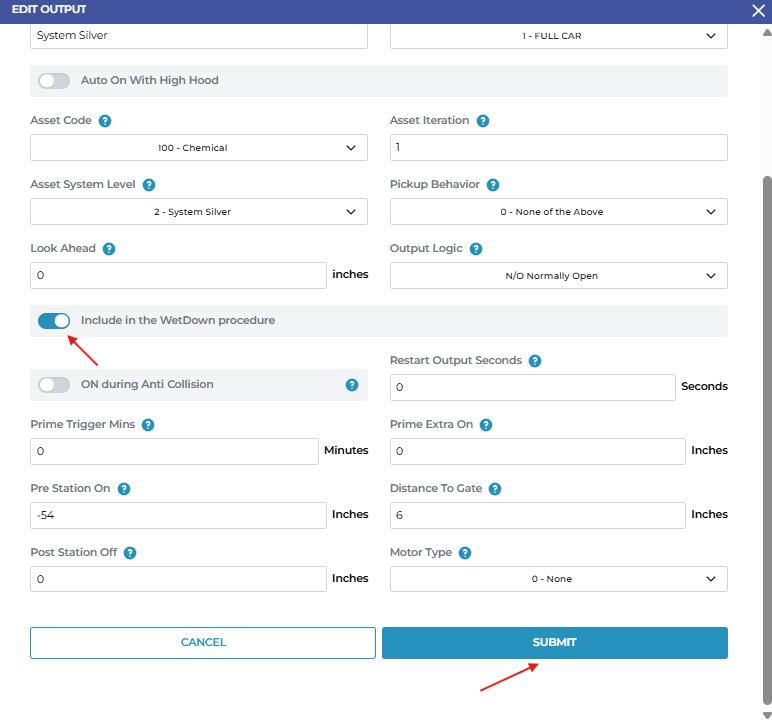Click the Pre Station On input field
This screenshot has height=720, width=772.
tap(178, 515)
